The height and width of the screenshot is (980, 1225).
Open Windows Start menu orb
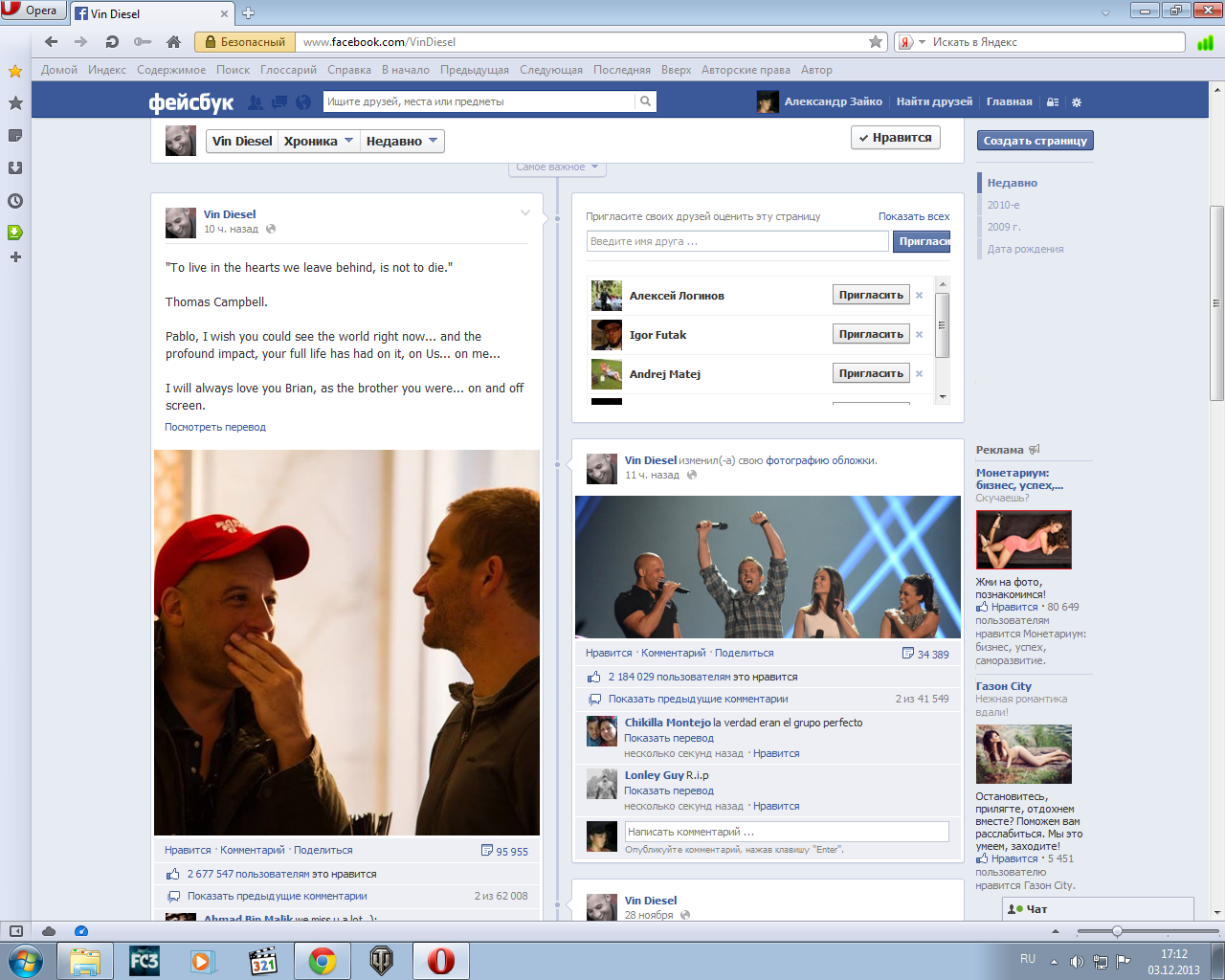click(x=25, y=961)
